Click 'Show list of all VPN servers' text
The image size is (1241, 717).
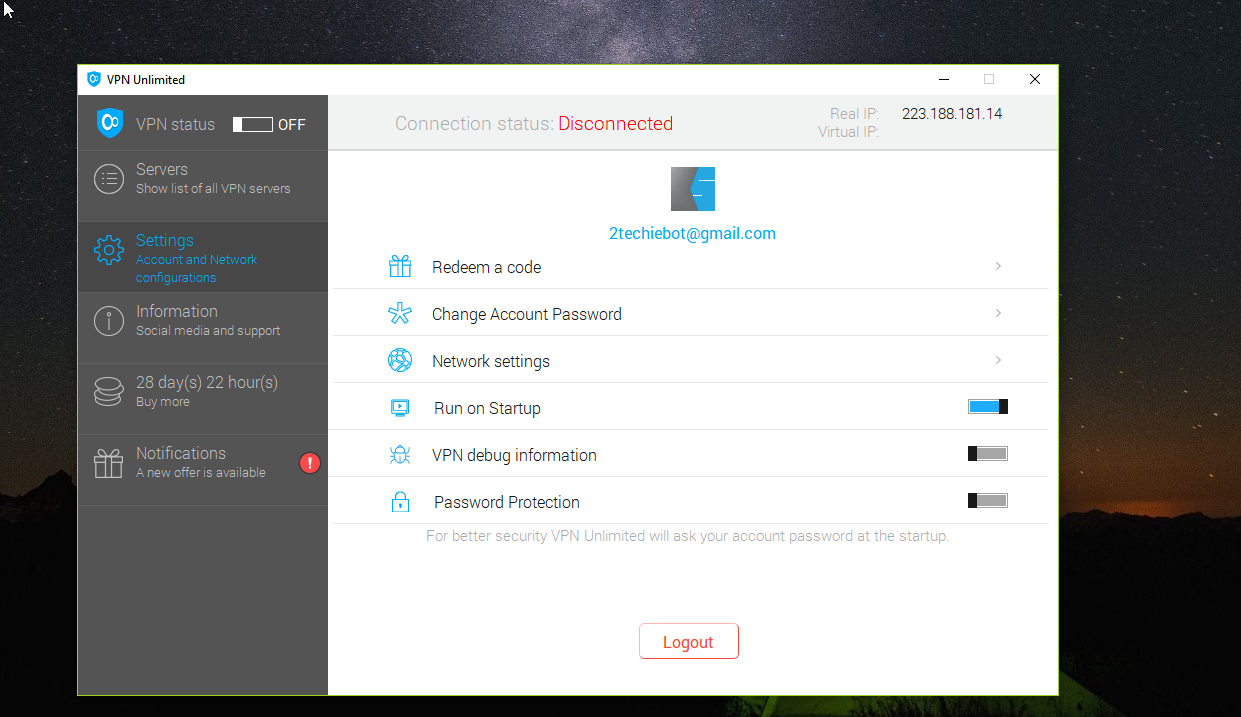click(x=213, y=189)
